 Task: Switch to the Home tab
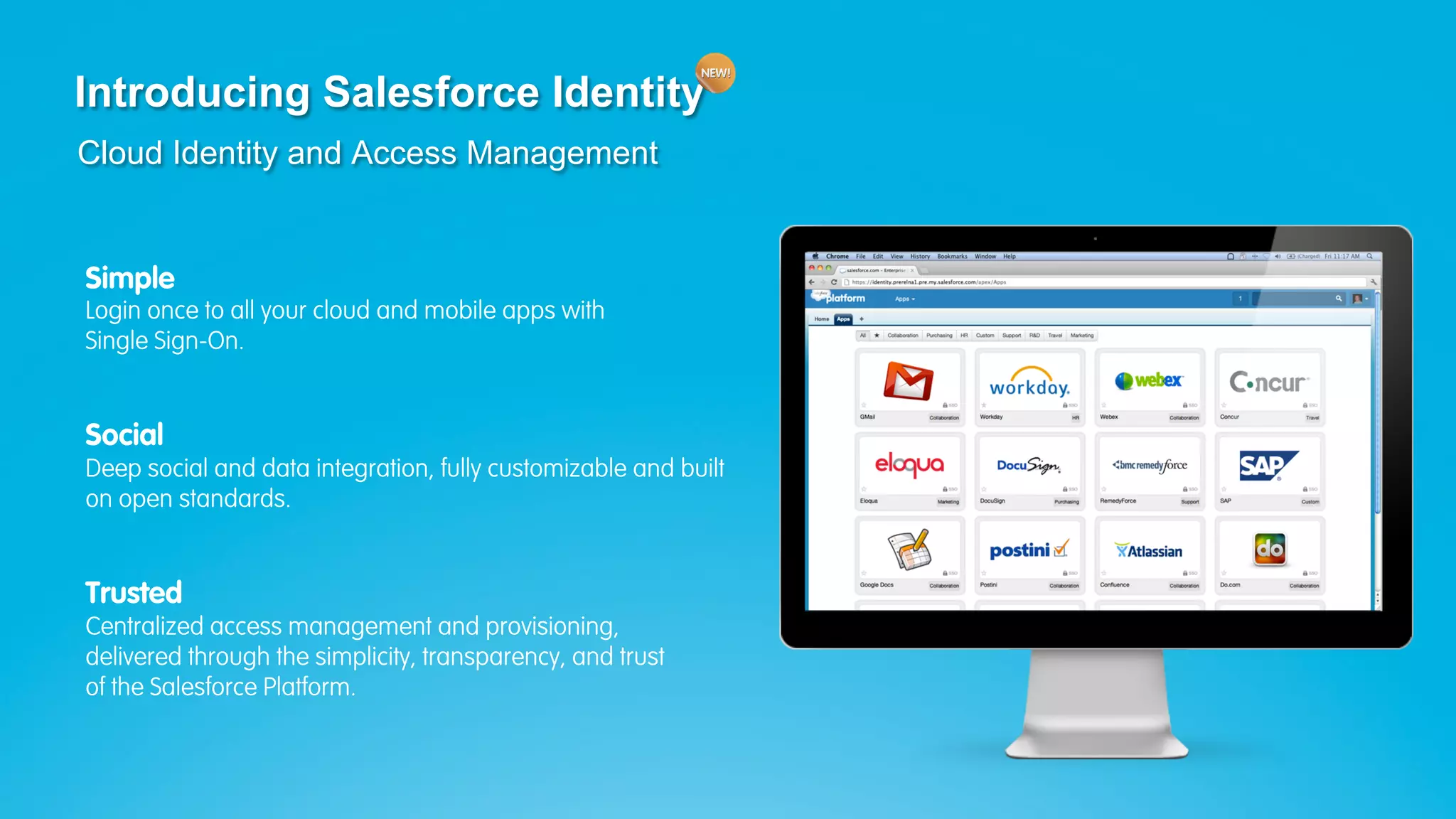[822, 319]
